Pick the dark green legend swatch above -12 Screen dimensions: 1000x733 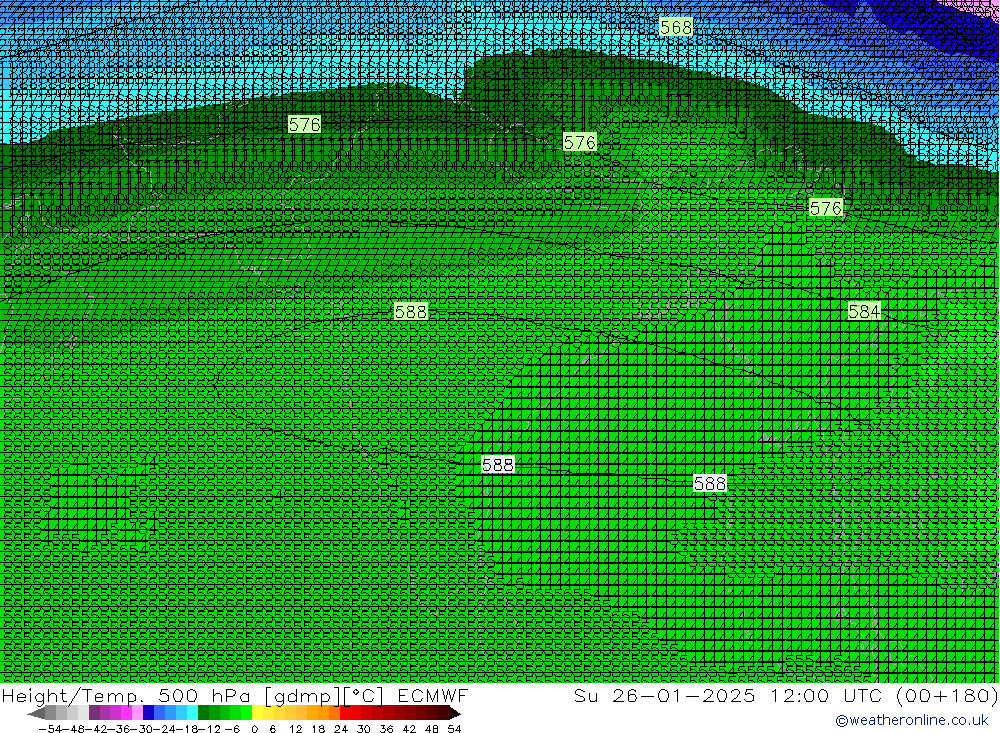(203, 714)
